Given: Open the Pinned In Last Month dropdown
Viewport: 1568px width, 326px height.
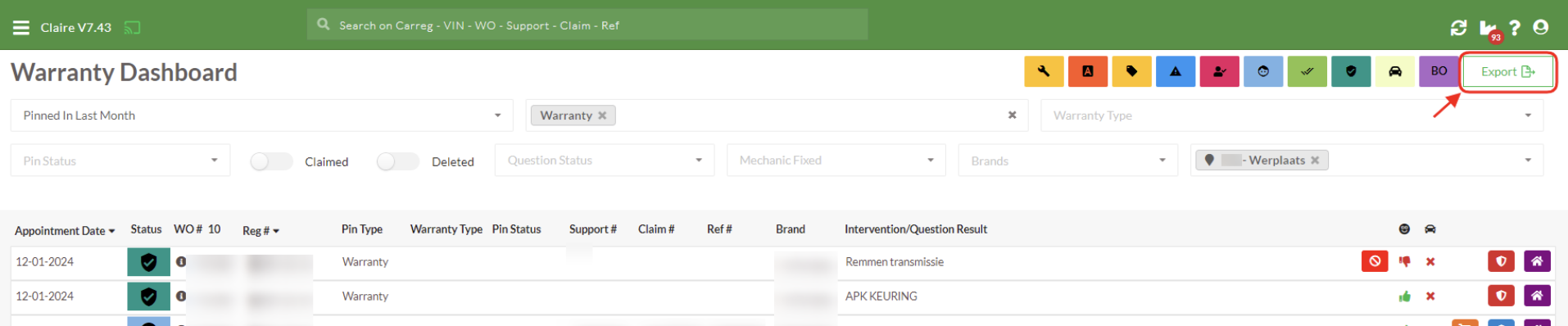Looking at the screenshot, I should click(x=261, y=115).
